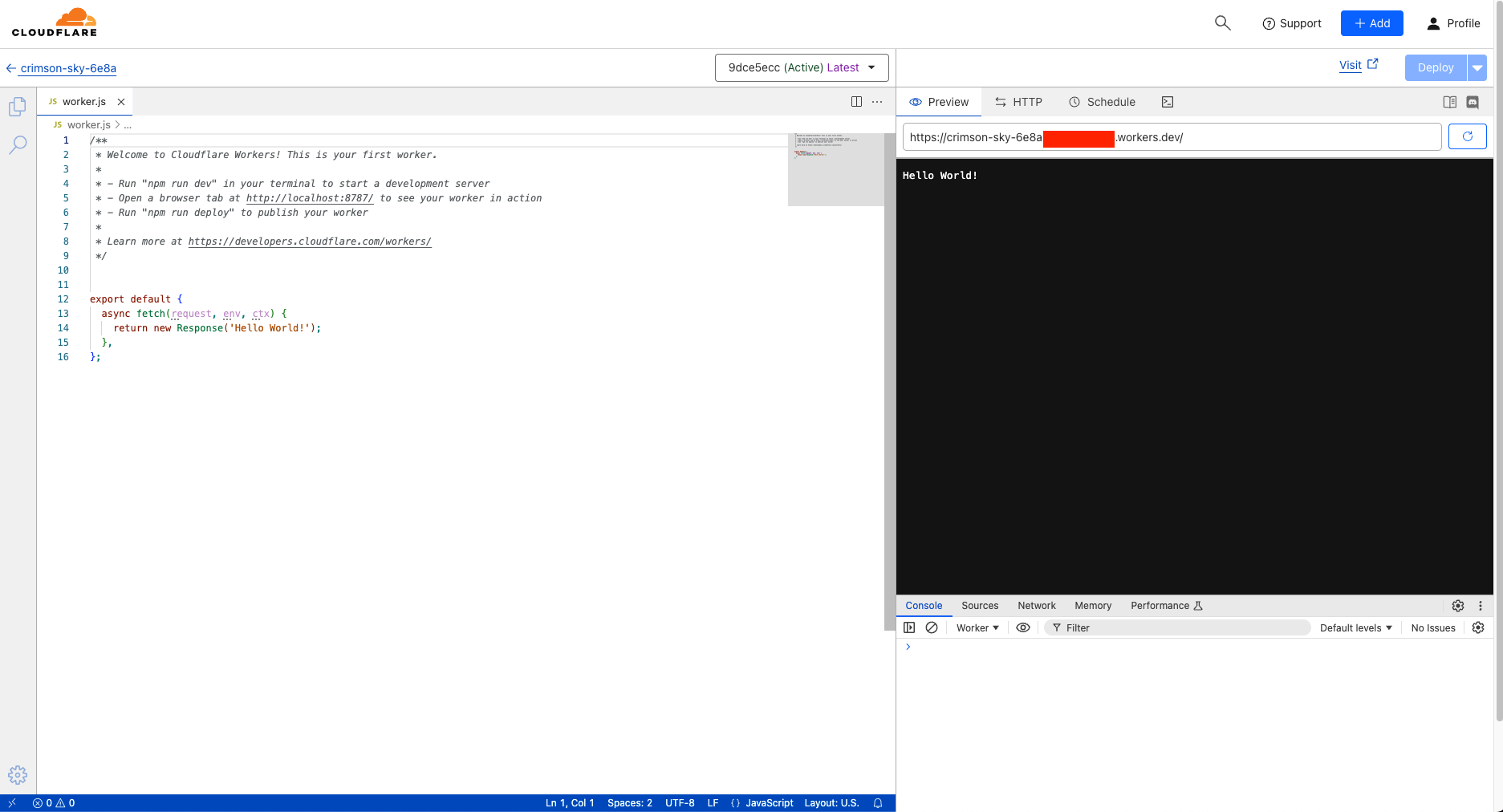Reload the preview with refresh button
The width and height of the screenshot is (1503, 812).
1467,137
